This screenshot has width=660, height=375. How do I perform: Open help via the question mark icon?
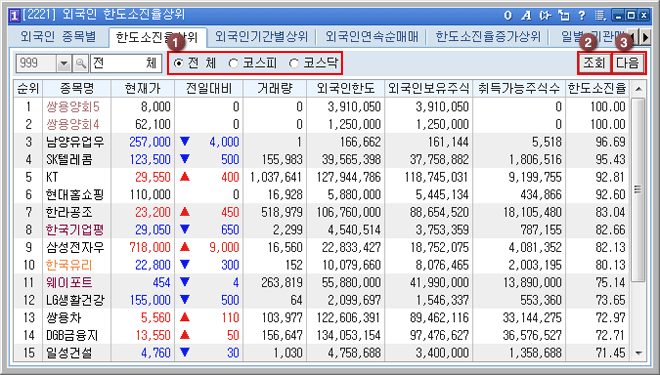pyautogui.click(x=582, y=16)
